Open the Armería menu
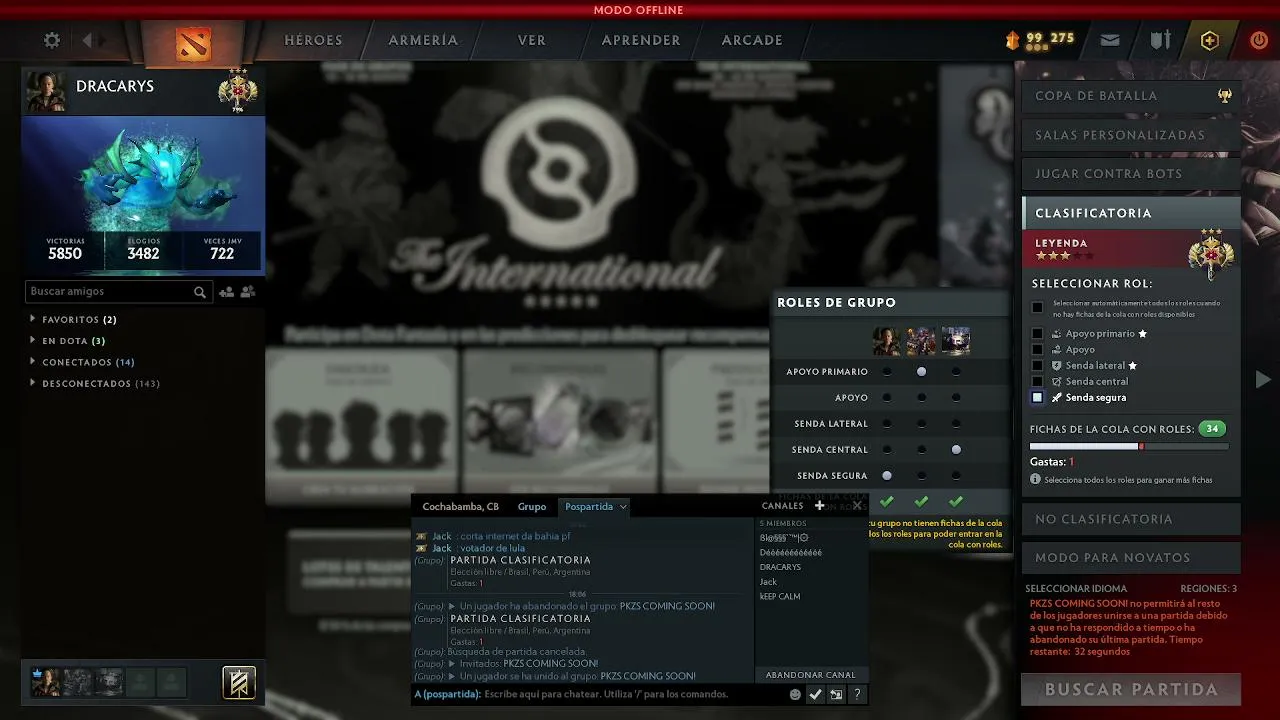The height and width of the screenshot is (720, 1280). [x=423, y=41]
